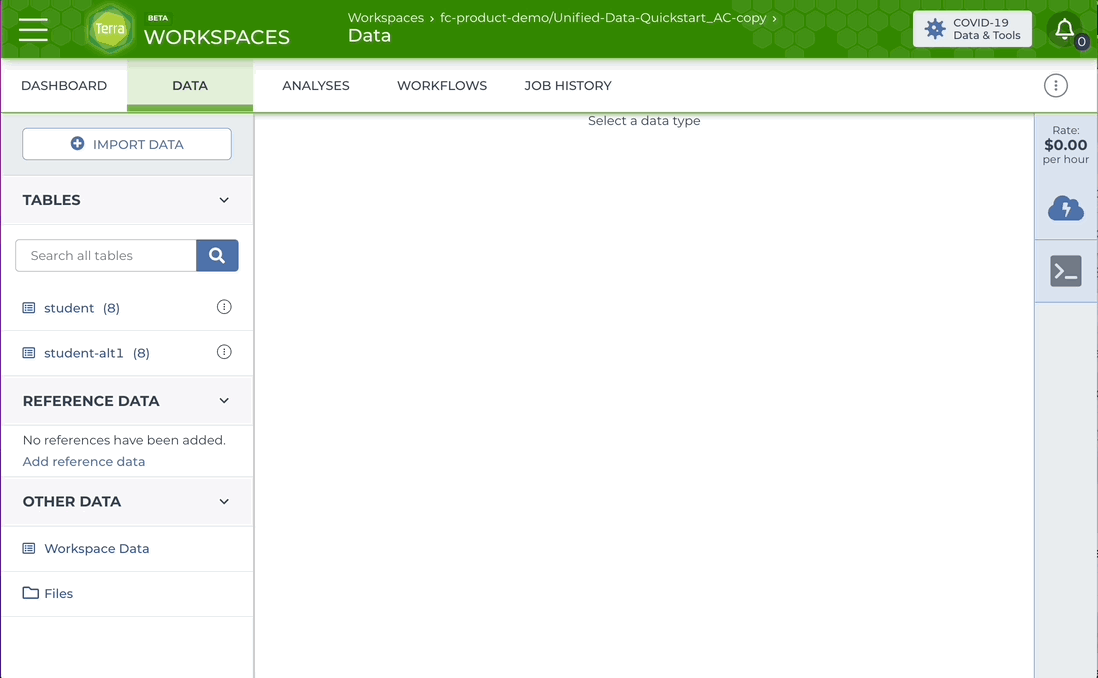Click the Import Data button
This screenshot has height=678, width=1098.
pyautogui.click(x=127, y=144)
